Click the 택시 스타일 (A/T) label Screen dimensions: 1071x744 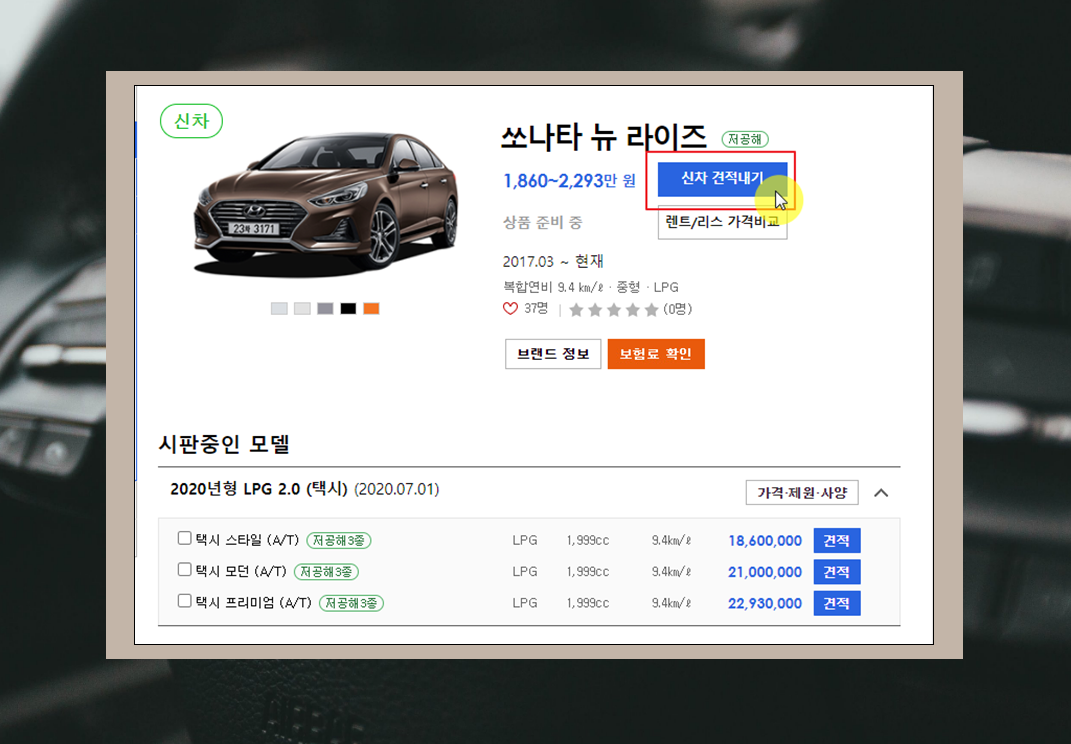[247, 540]
